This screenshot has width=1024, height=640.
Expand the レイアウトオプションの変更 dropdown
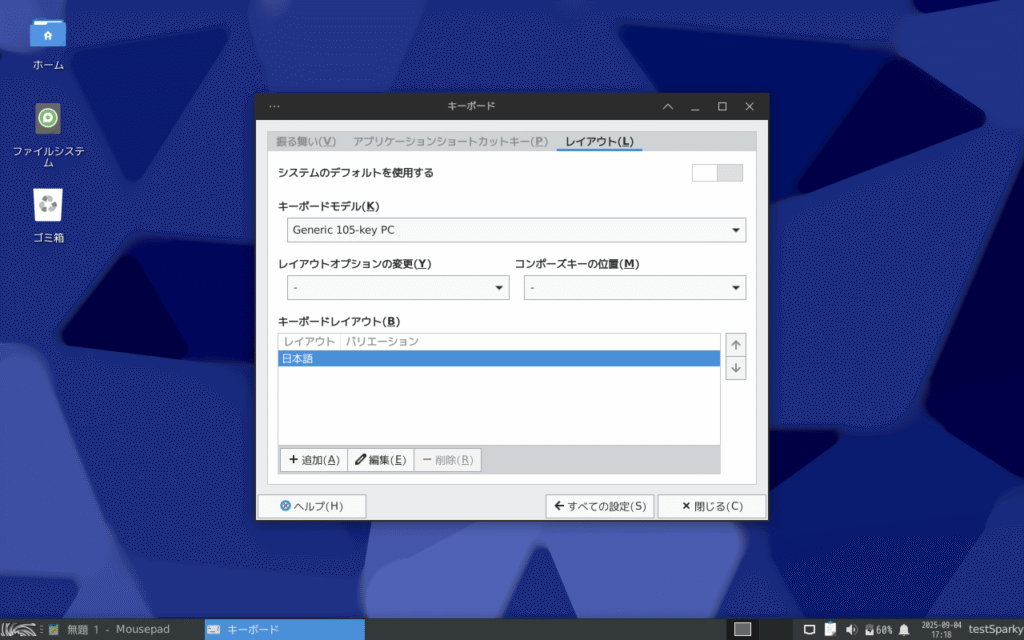397,288
